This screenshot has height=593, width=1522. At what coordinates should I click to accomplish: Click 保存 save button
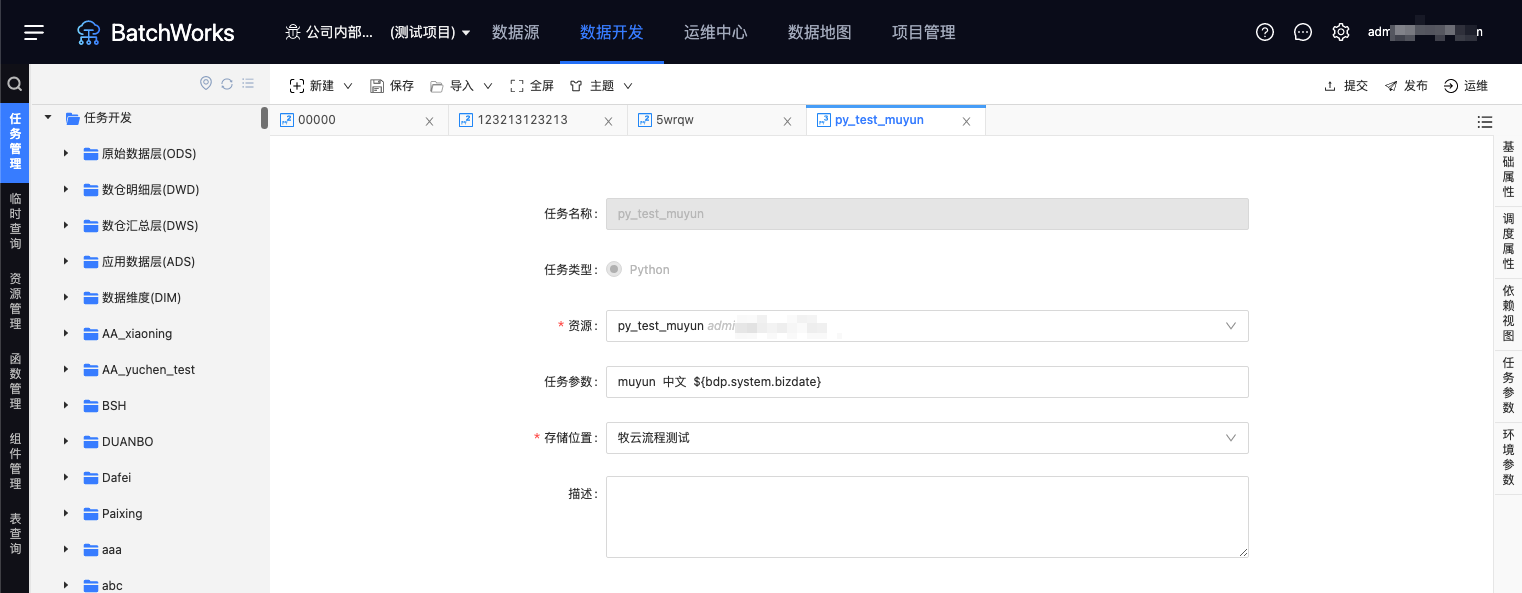point(392,86)
